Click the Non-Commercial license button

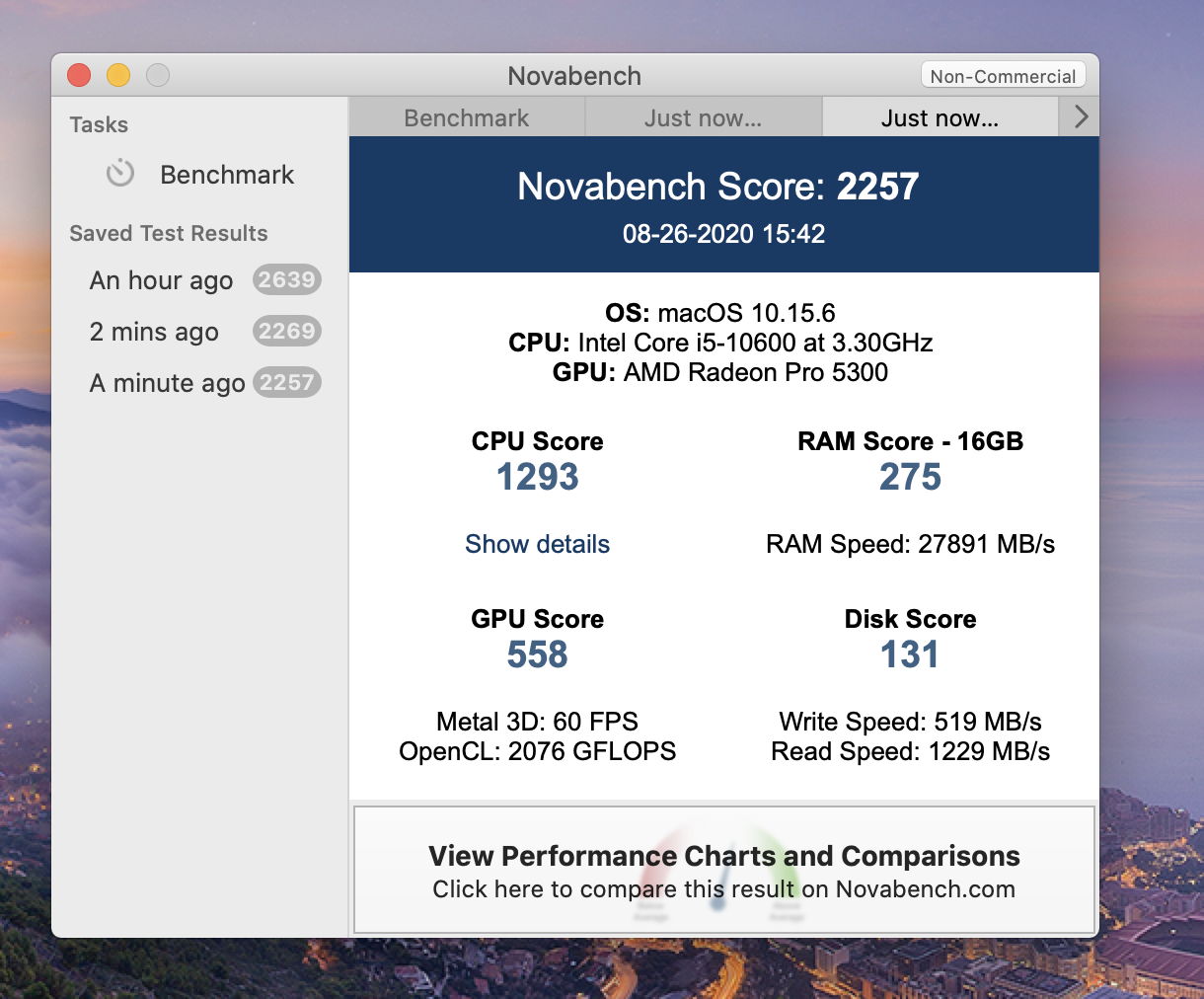pyautogui.click(x=1003, y=76)
